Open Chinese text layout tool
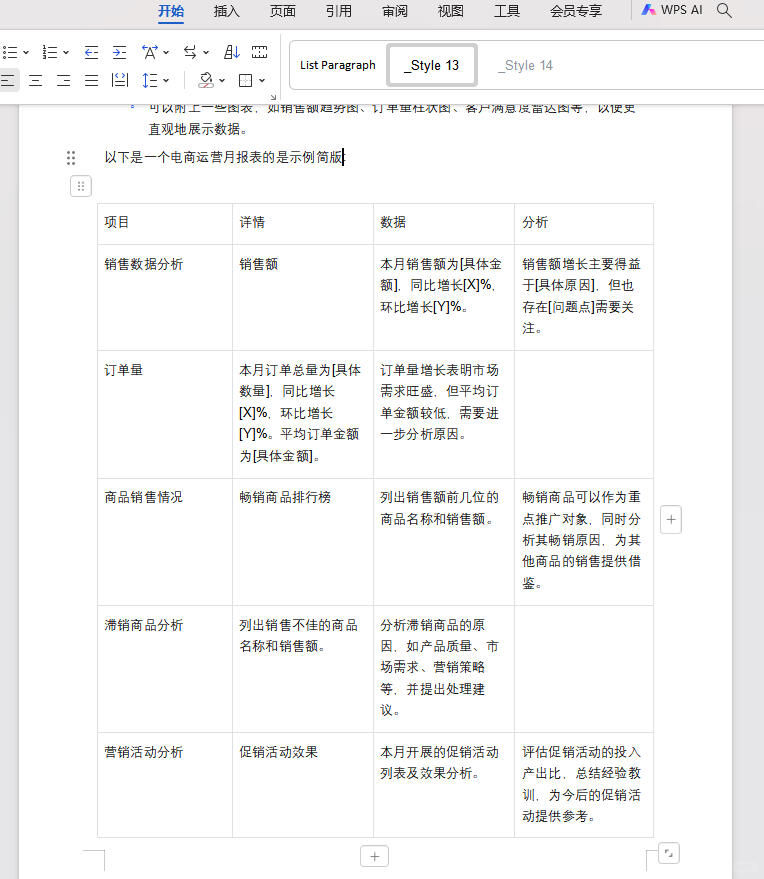Screen dimensions: 764x879 [150, 53]
